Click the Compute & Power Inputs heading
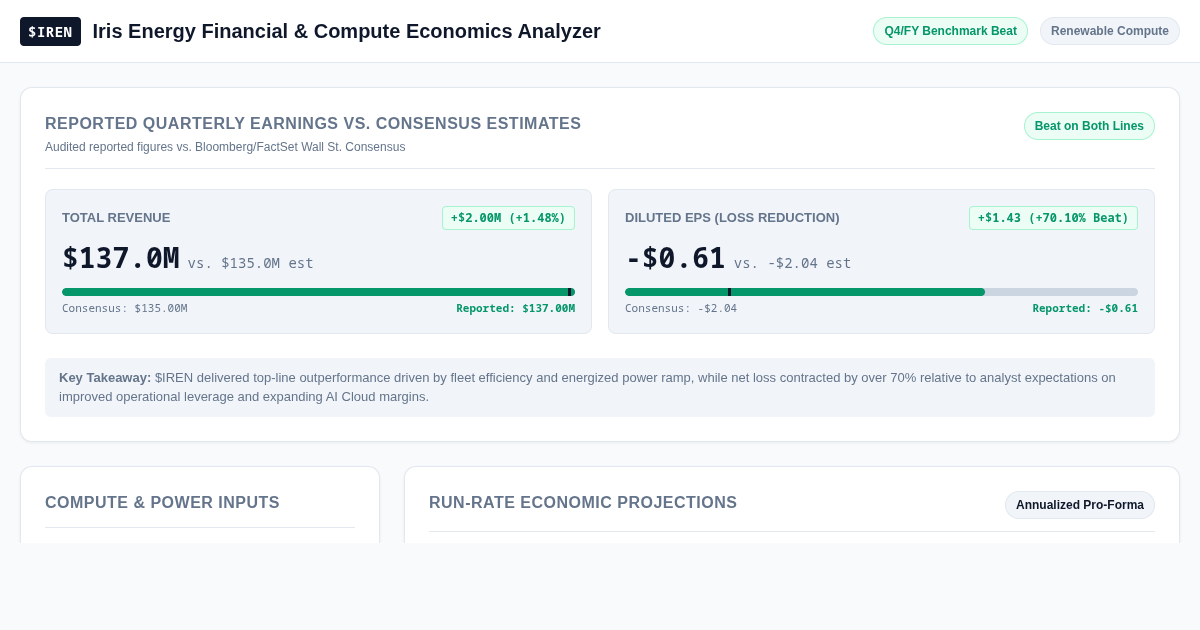This screenshot has width=1200, height=630. 162,503
